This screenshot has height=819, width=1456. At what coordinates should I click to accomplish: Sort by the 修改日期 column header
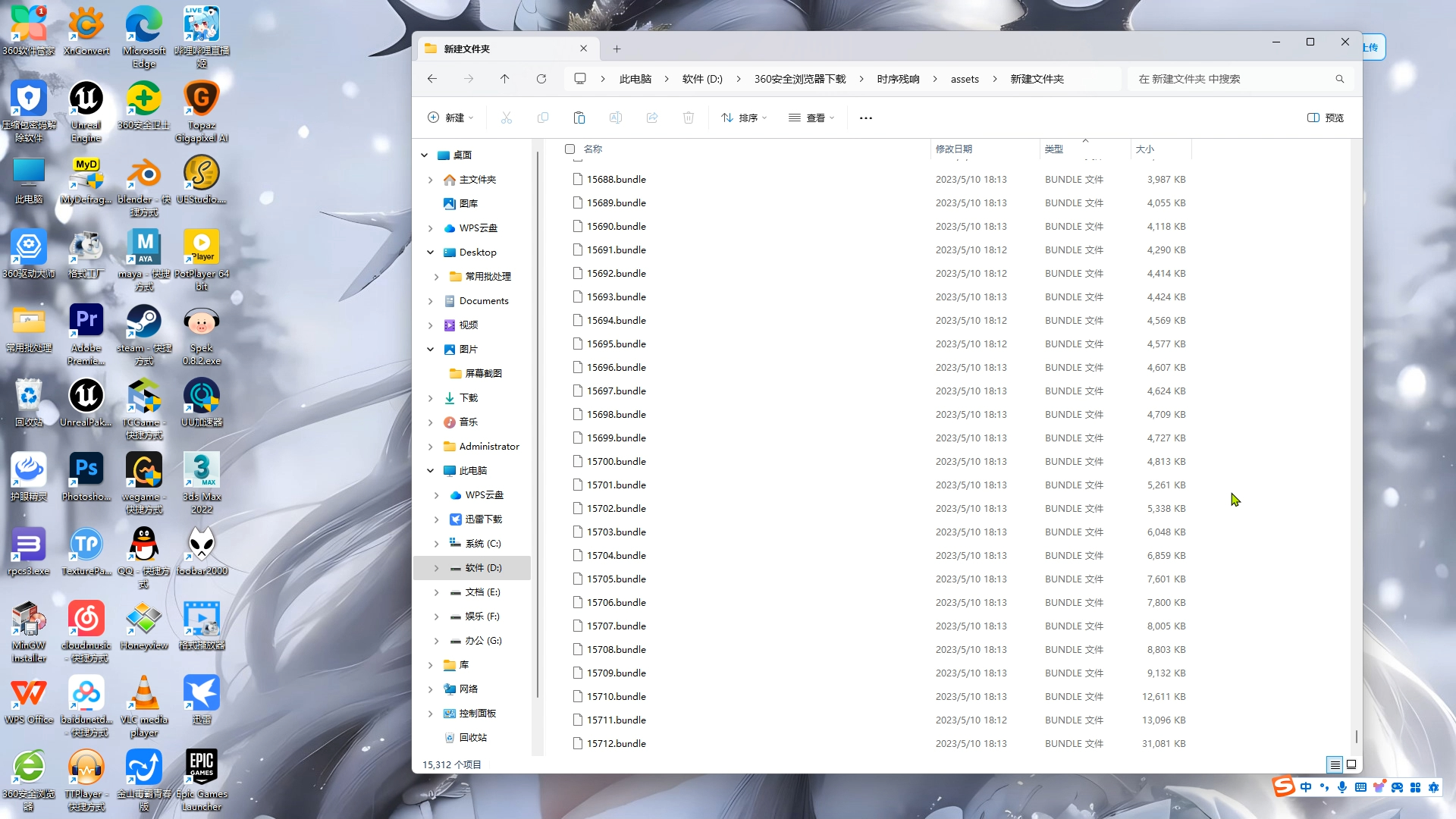point(954,149)
